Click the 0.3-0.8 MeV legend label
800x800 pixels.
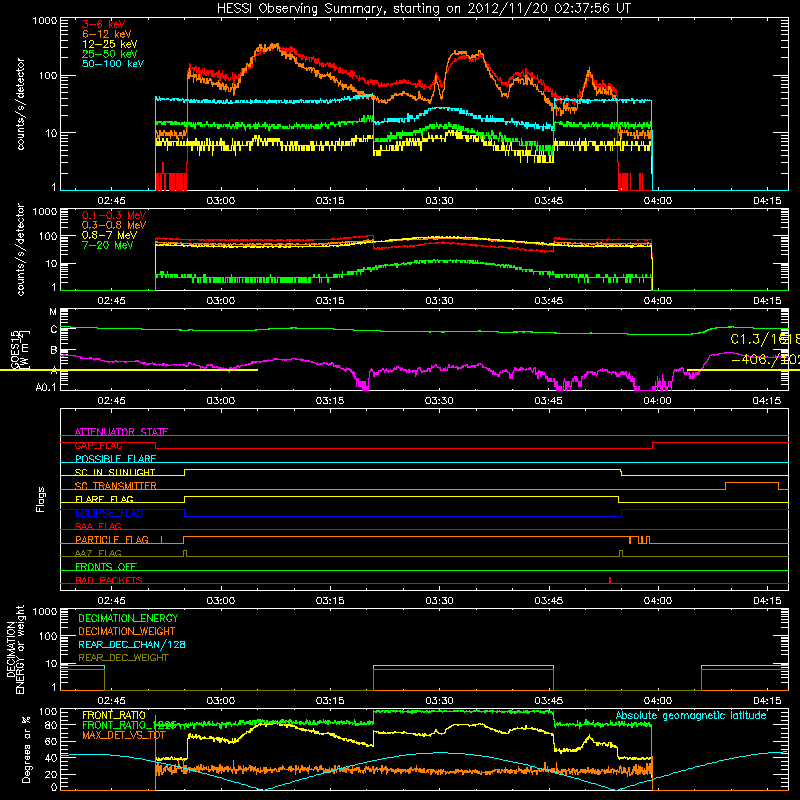[114, 225]
